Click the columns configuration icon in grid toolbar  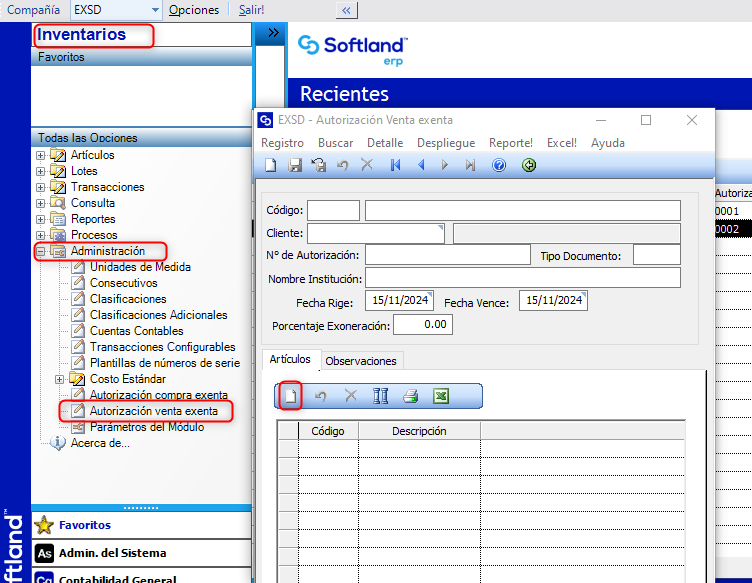tap(380, 396)
